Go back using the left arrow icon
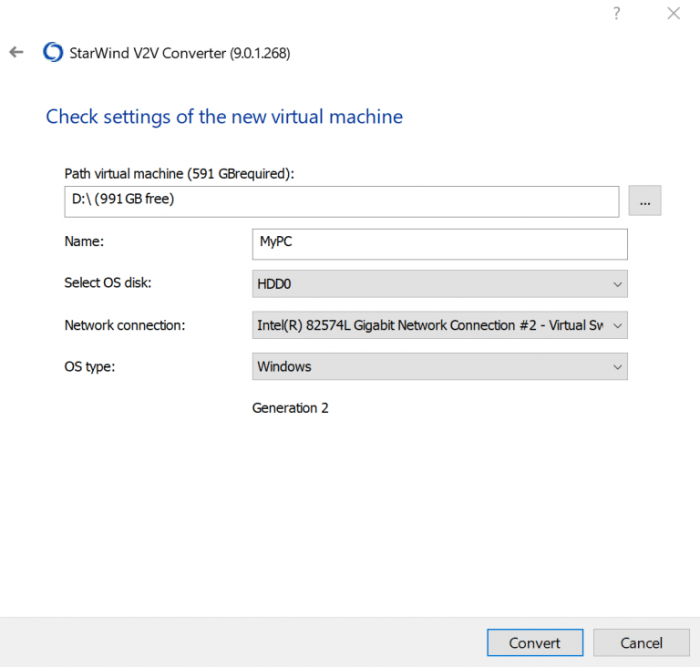 coord(17,52)
